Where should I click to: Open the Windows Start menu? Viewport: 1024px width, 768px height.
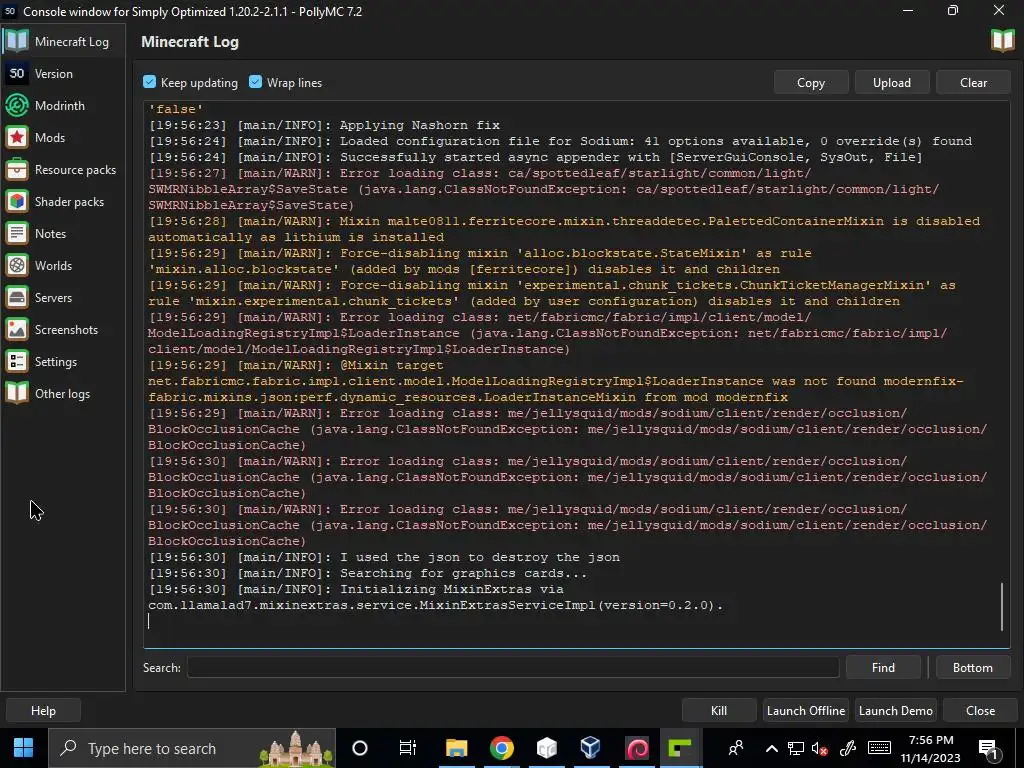(24, 748)
